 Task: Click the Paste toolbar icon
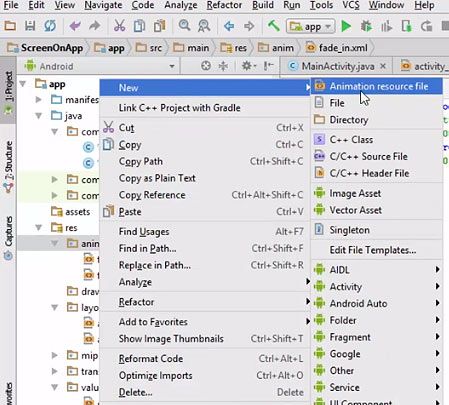pos(159,26)
